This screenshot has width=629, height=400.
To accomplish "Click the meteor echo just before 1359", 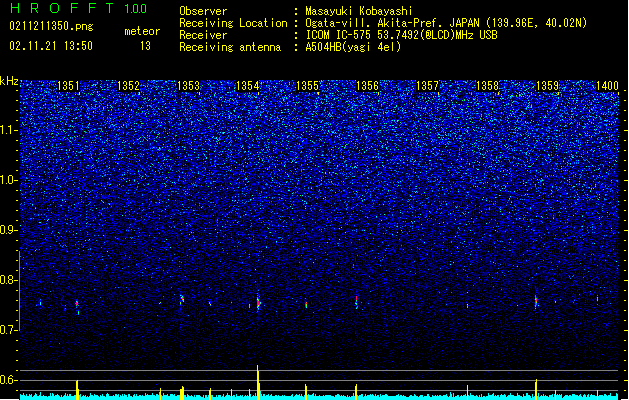I will (536, 301).
